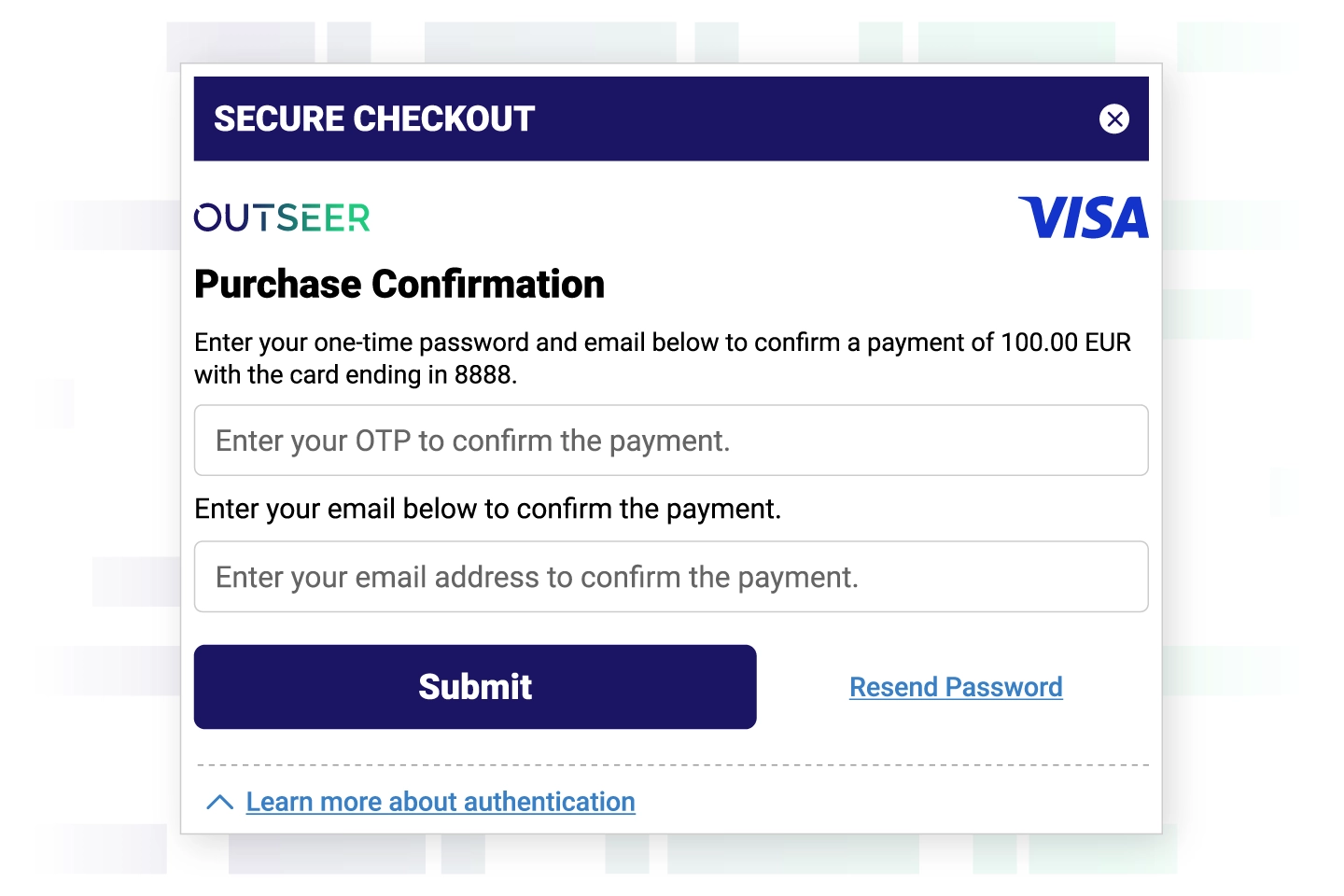Image resolution: width=1344 pixels, height=896 pixels.
Task: Click the dark blue circle icon in the header
Action: click(x=1114, y=119)
